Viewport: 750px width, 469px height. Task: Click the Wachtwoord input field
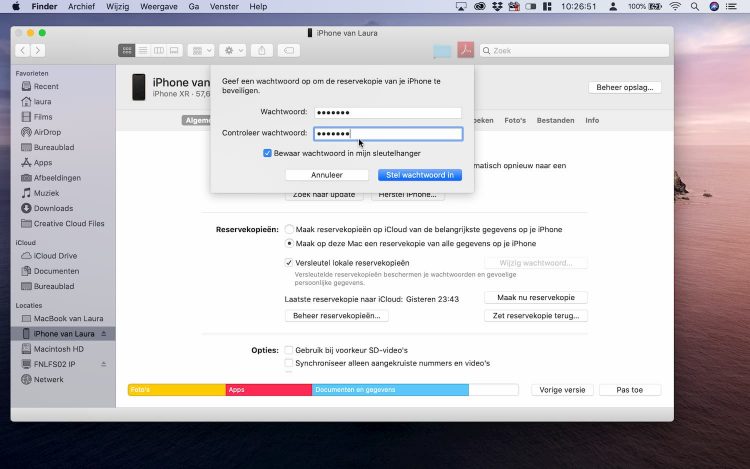point(387,112)
